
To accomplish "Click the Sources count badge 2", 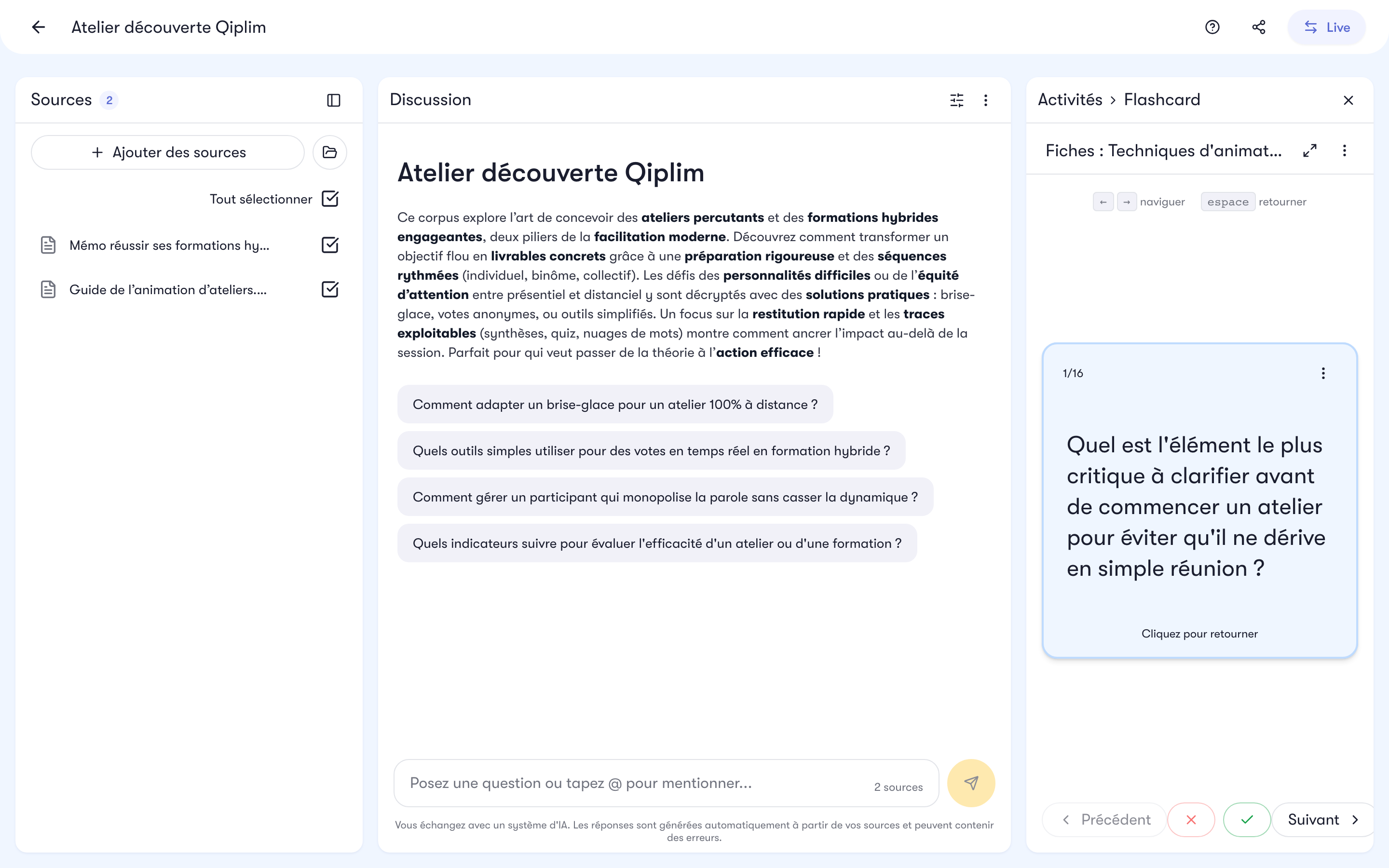I will [x=109, y=100].
